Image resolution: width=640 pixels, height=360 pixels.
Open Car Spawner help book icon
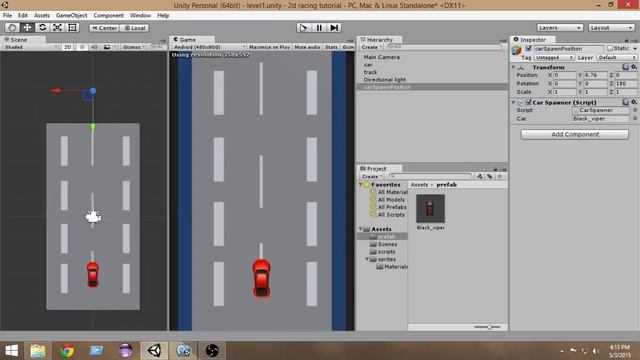626,102
